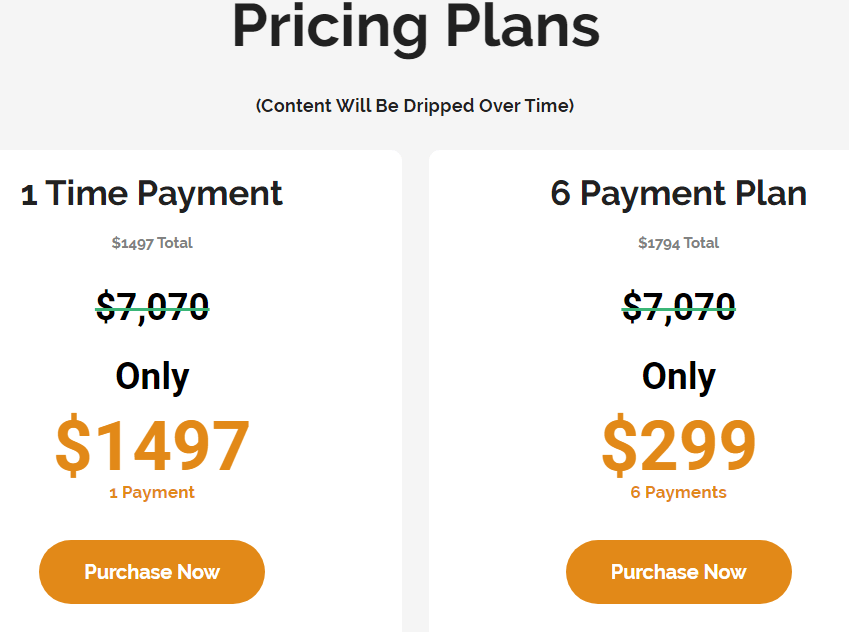Image resolution: width=849 pixels, height=632 pixels.
Task: Click Purchase Now under 6 Payment Plan
Action: 678,572
